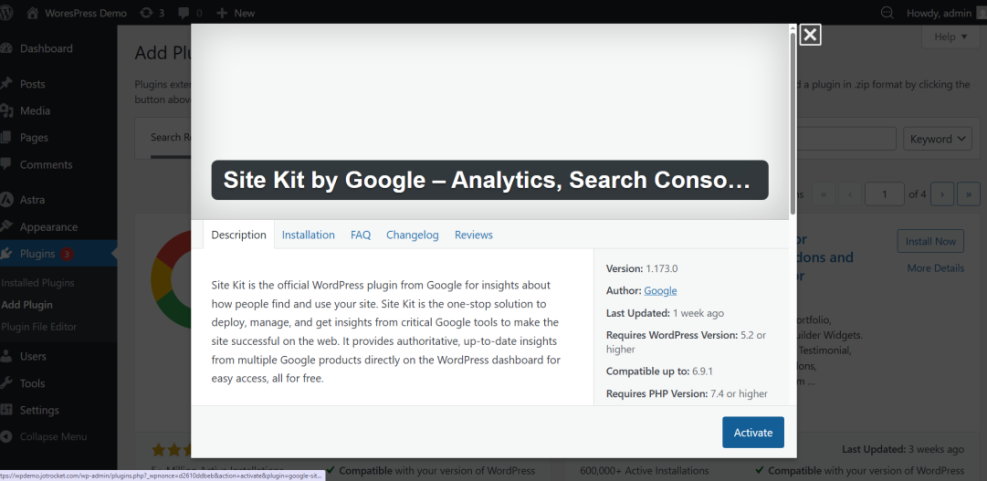Click the Compatible up to: 6.9.1 text
987x481 pixels.
pyautogui.click(x=659, y=371)
